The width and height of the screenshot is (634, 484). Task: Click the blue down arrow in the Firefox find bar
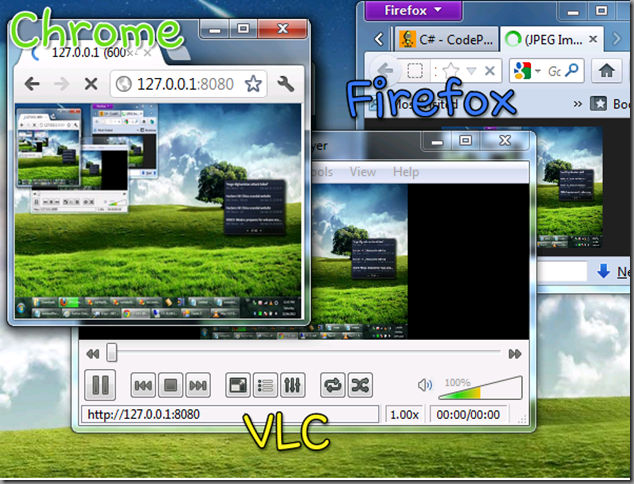pos(603,271)
